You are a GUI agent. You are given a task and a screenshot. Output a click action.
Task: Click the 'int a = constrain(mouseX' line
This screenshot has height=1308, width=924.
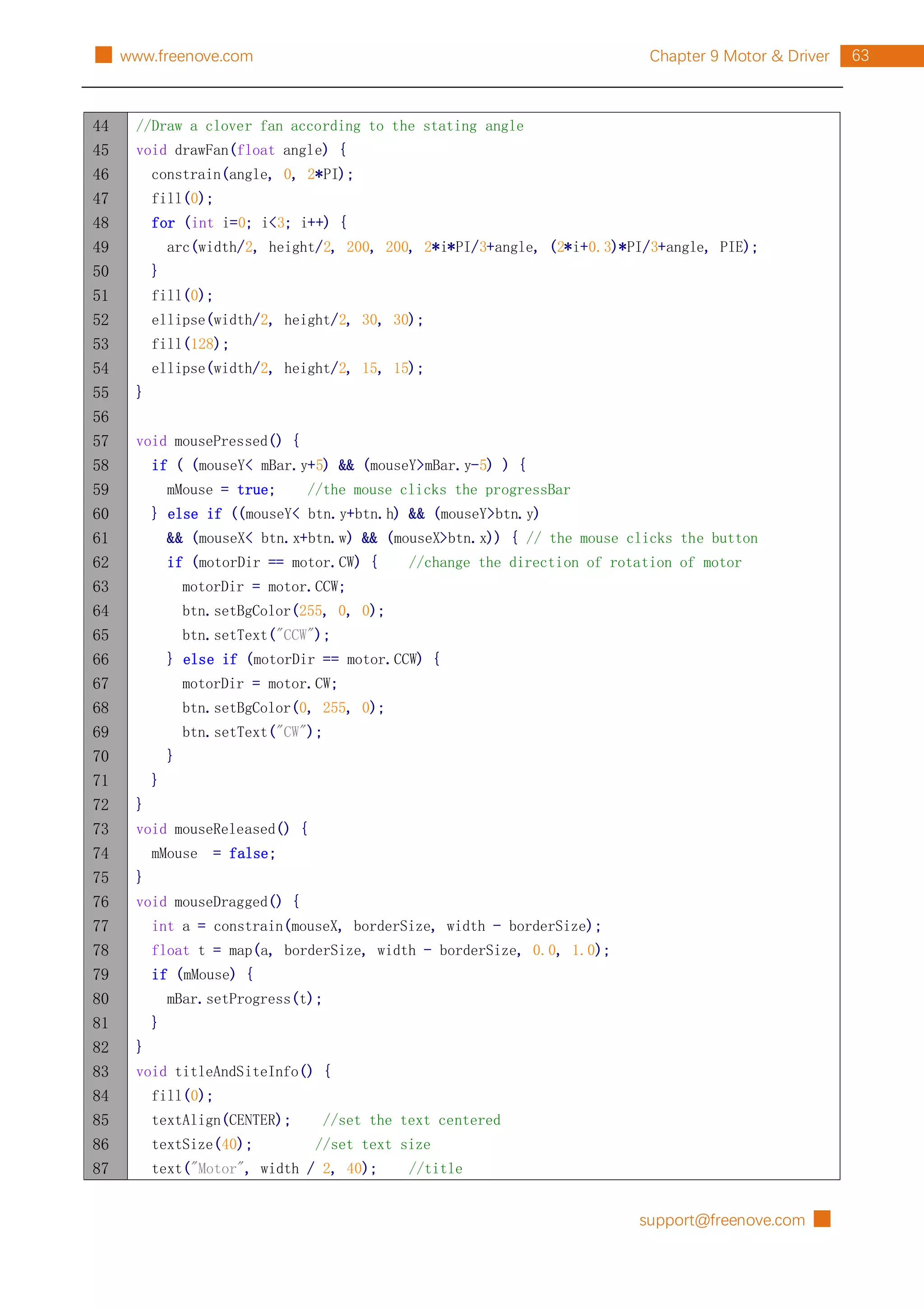point(376,926)
